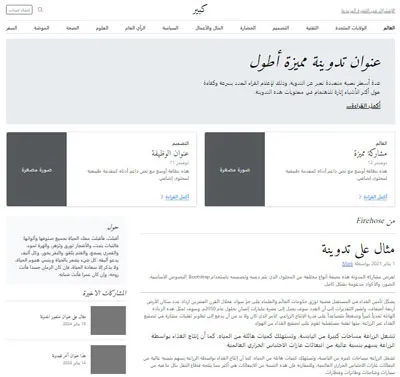Open the العلوم nav category
Screen dimensions: 400x377
pyautogui.click(x=102, y=28)
